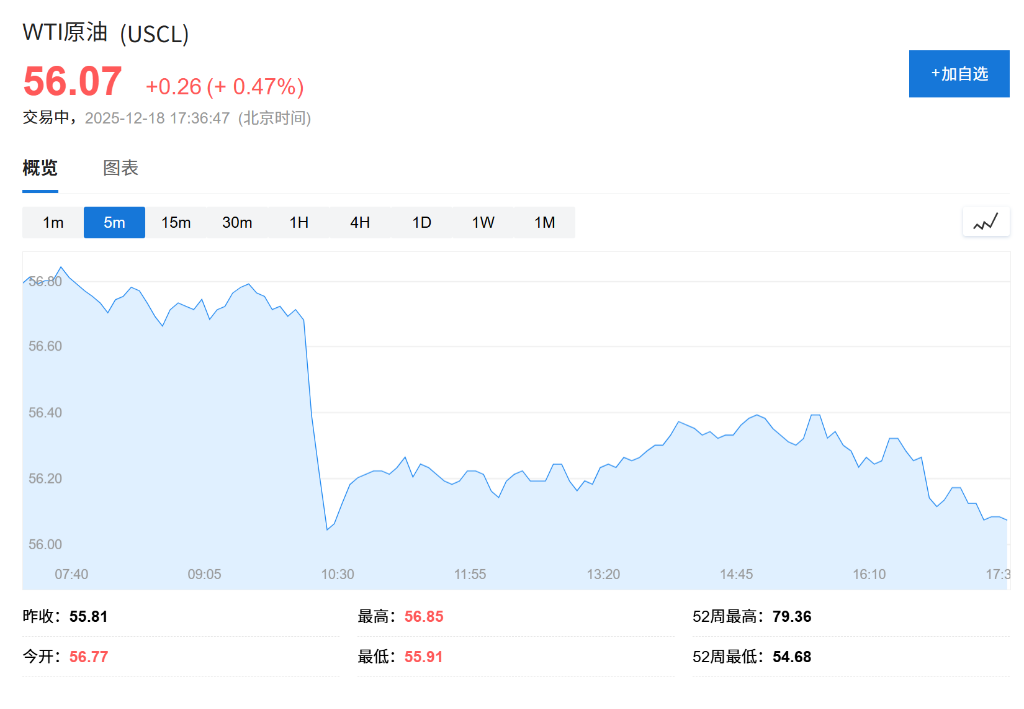Click the 14:45 time axis label

pyautogui.click(x=736, y=574)
